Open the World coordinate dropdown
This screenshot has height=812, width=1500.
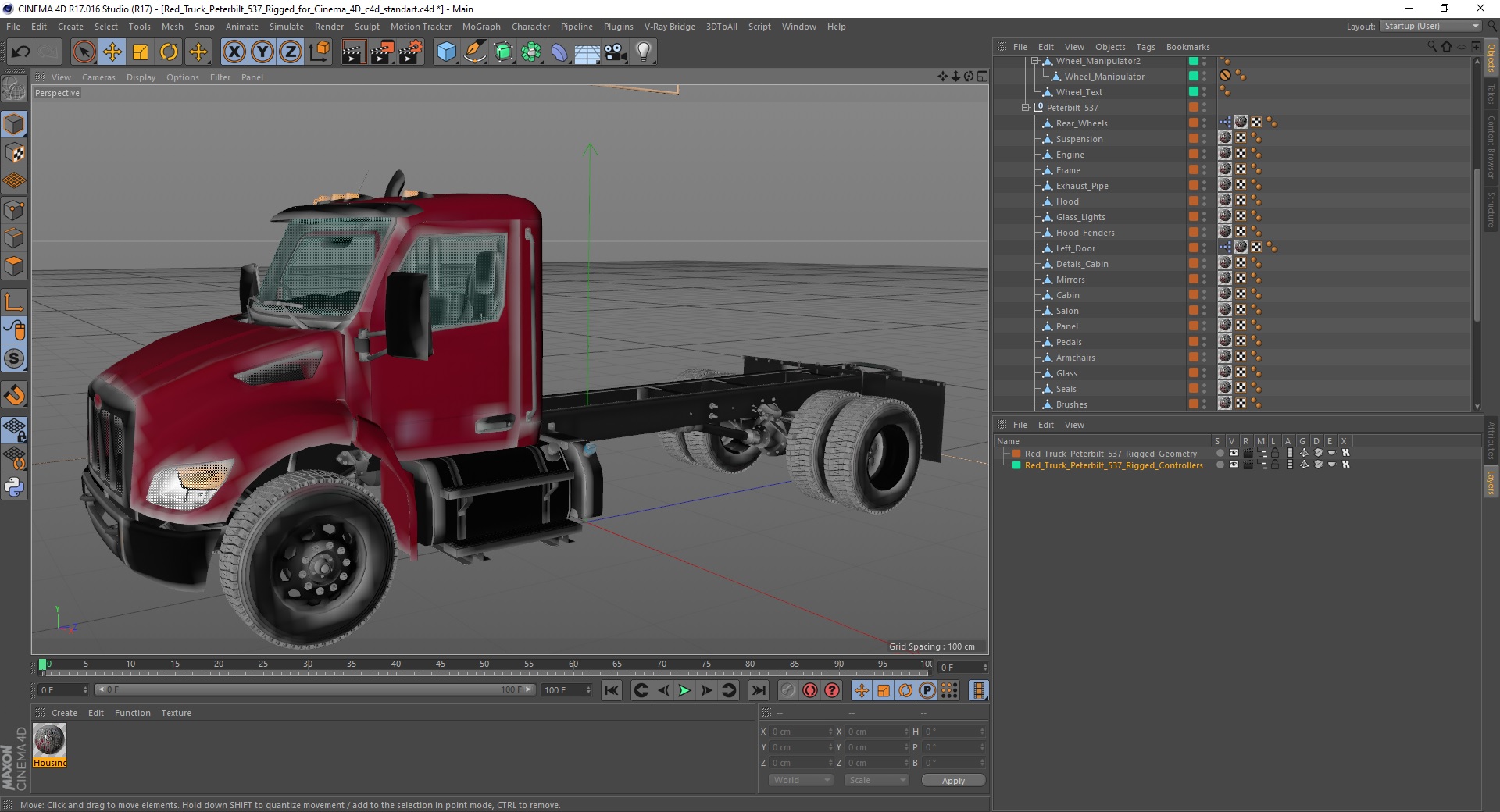(801, 780)
